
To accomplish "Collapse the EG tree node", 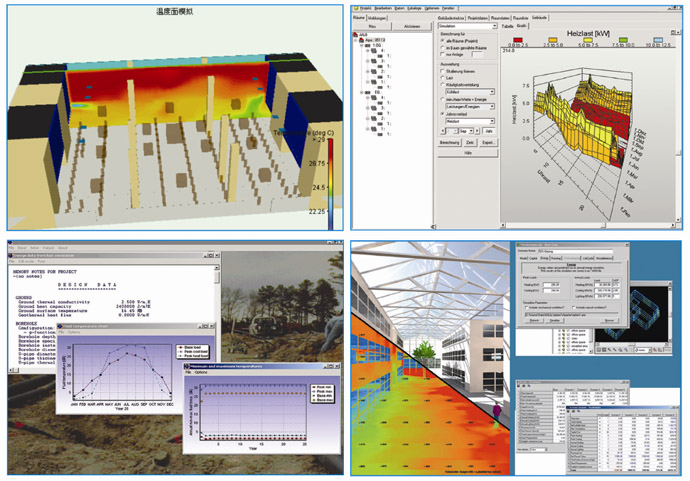I will coord(361,92).
